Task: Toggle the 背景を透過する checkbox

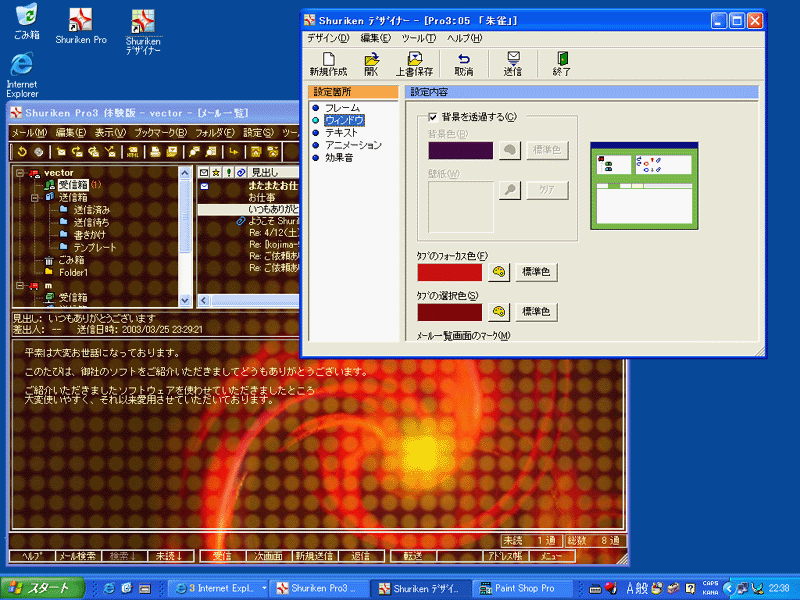Action: (433, 117)
